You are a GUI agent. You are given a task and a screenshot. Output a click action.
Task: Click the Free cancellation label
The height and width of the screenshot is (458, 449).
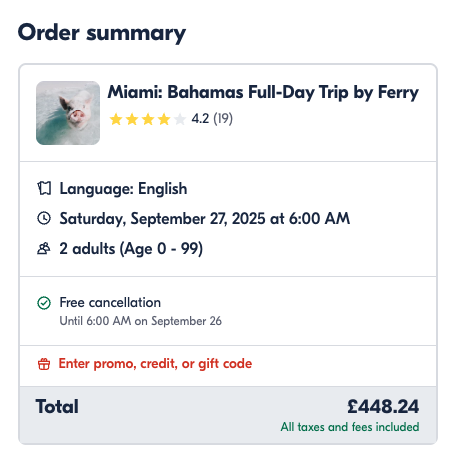[x=110, y=303]
